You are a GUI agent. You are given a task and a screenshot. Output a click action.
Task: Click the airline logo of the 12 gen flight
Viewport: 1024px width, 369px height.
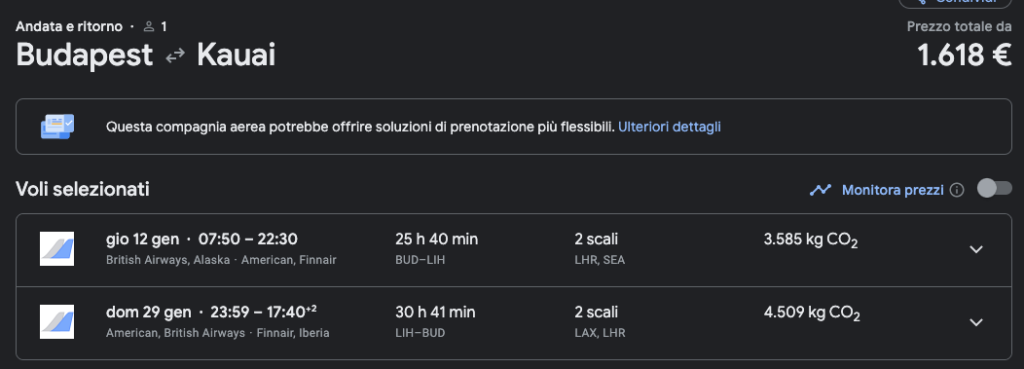[x=57, y=249]
